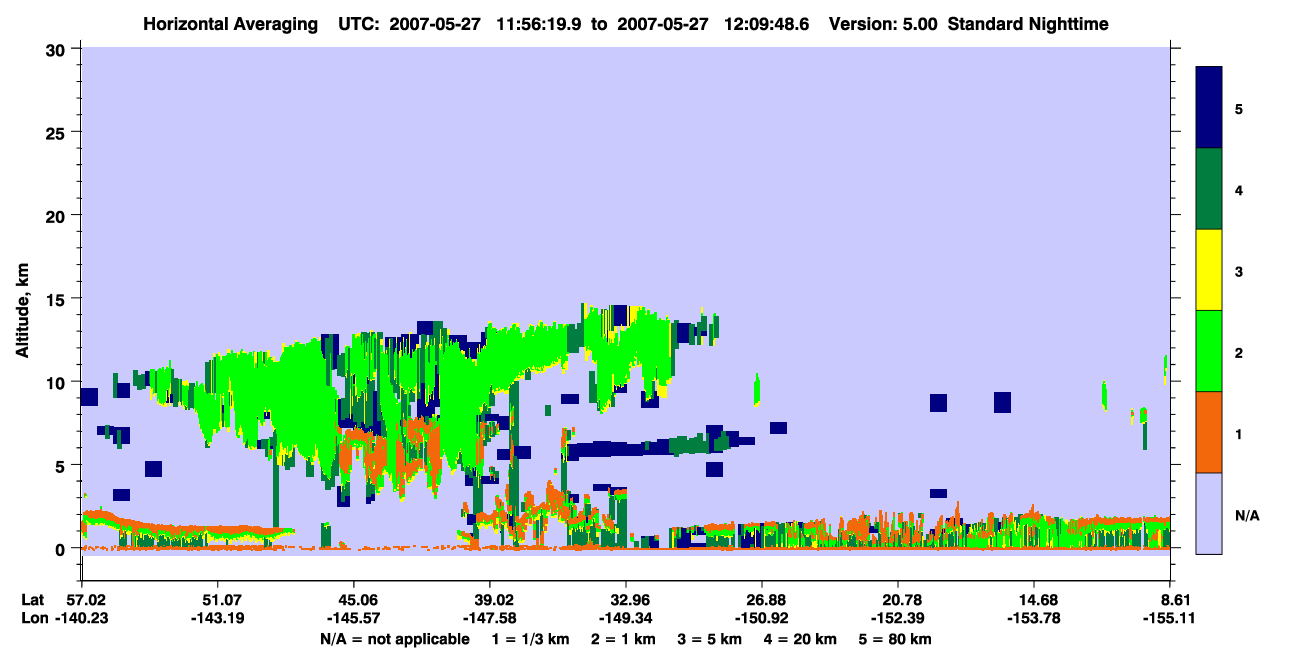Screen dimensions: 1300x667
Task: Click the longitude value -143.19
Action: (x=218, y=619)
